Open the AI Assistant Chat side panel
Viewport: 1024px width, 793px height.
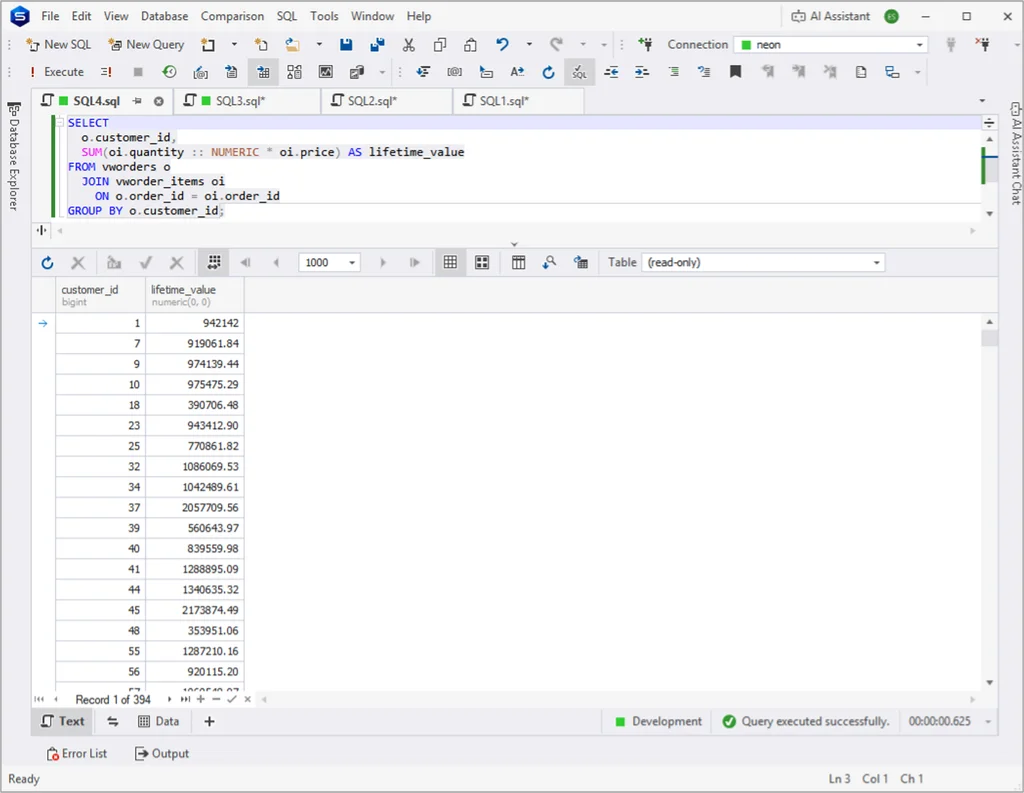tap(1016, 153)
